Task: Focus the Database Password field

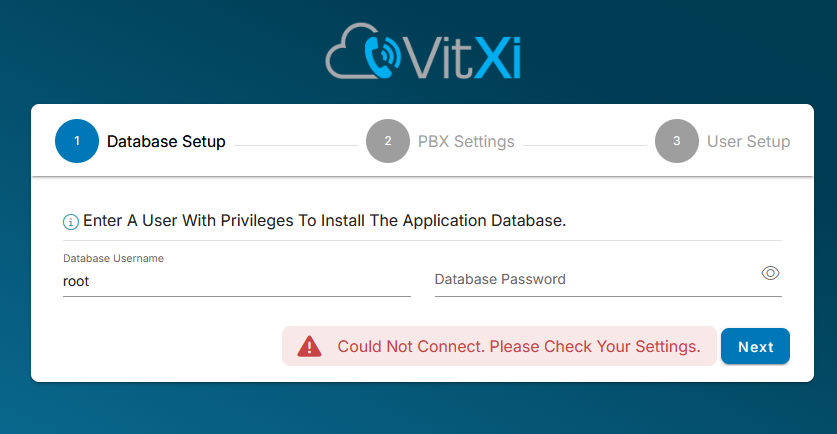Action: click(x=590, y=280)
